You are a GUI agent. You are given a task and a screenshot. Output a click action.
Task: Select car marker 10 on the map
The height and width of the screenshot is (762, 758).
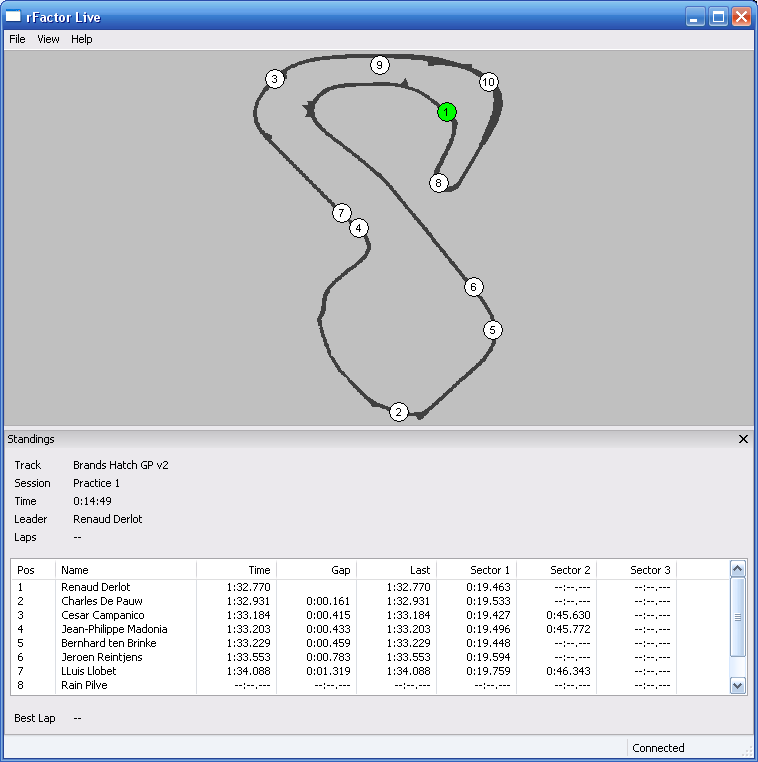[488, 82]
